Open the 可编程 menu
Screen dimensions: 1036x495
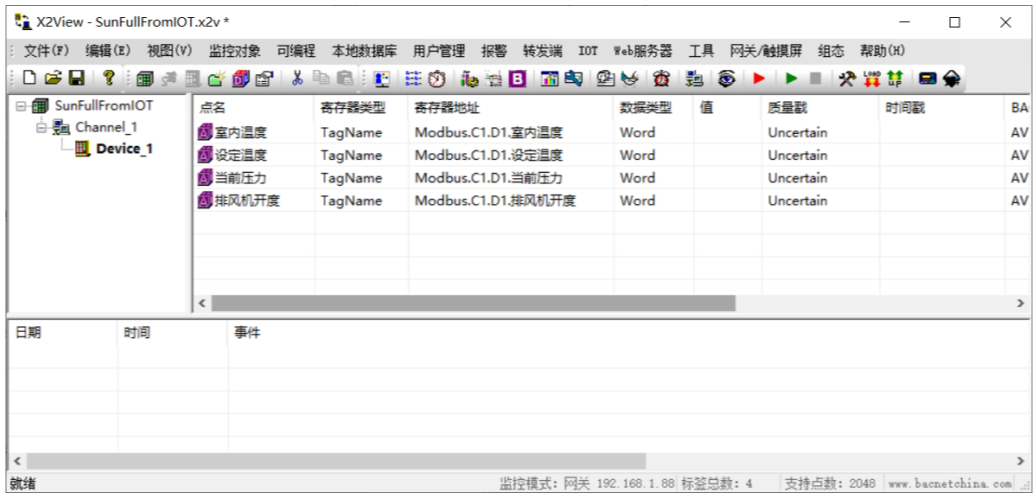[x=296, y=51]
